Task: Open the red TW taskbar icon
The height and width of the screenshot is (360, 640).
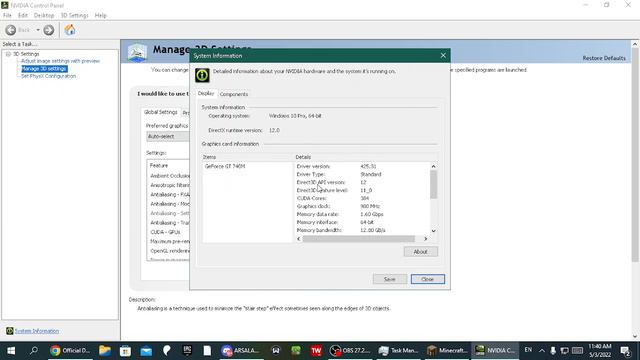Action: [x=316, y=350]
